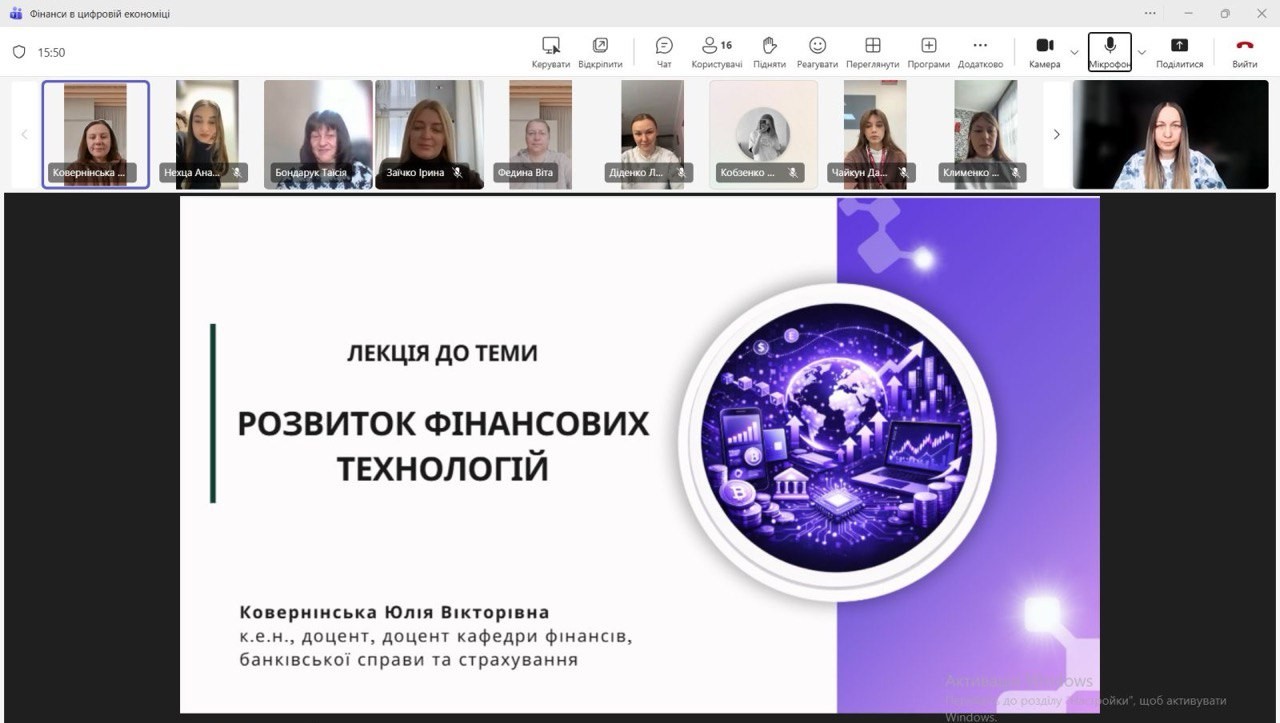
Task: Open the Програми apps panel
Action: pyautogui.click(x=928, y=52)
